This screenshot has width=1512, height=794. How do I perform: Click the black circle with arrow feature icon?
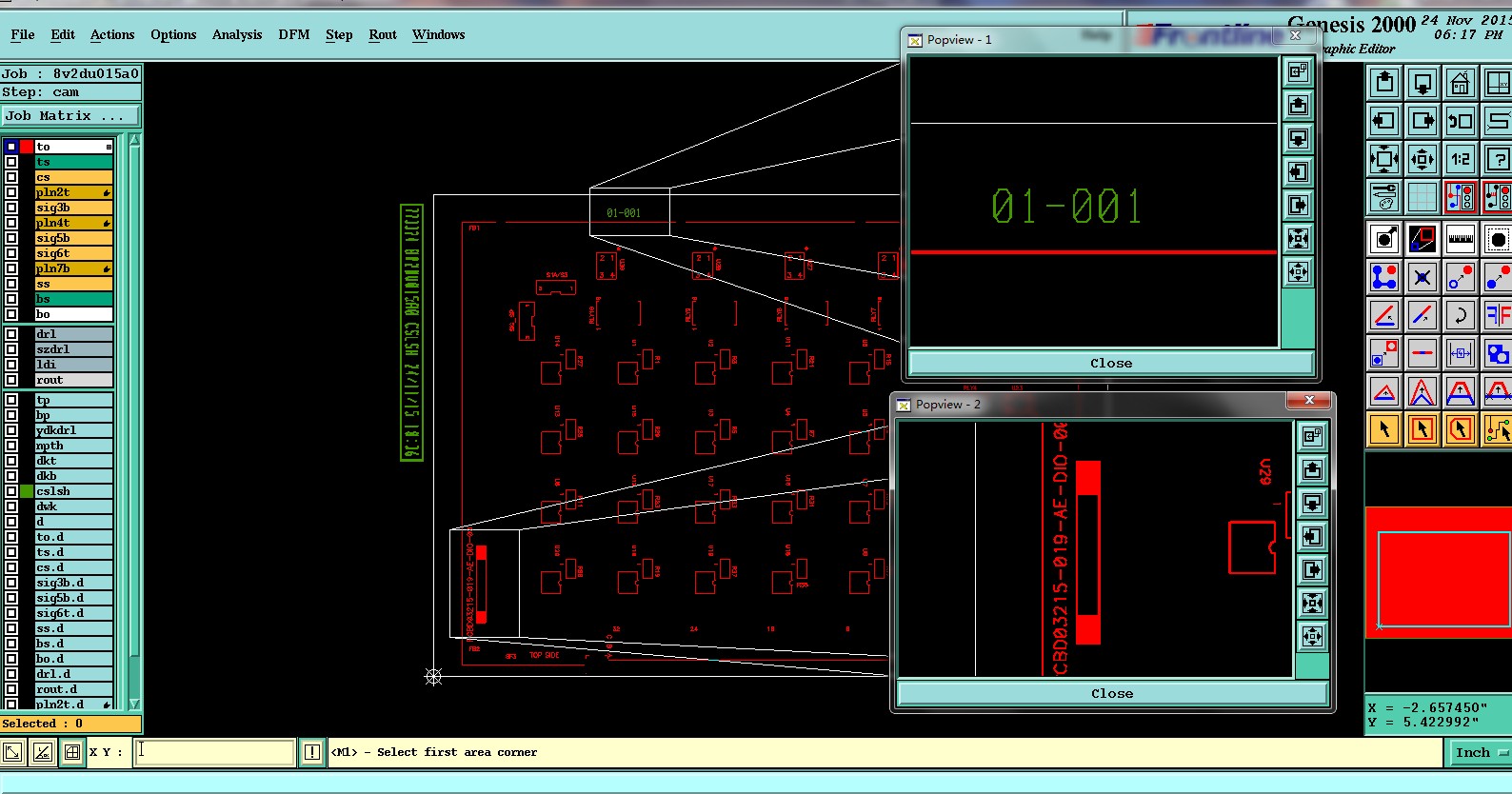(1384, 239)
